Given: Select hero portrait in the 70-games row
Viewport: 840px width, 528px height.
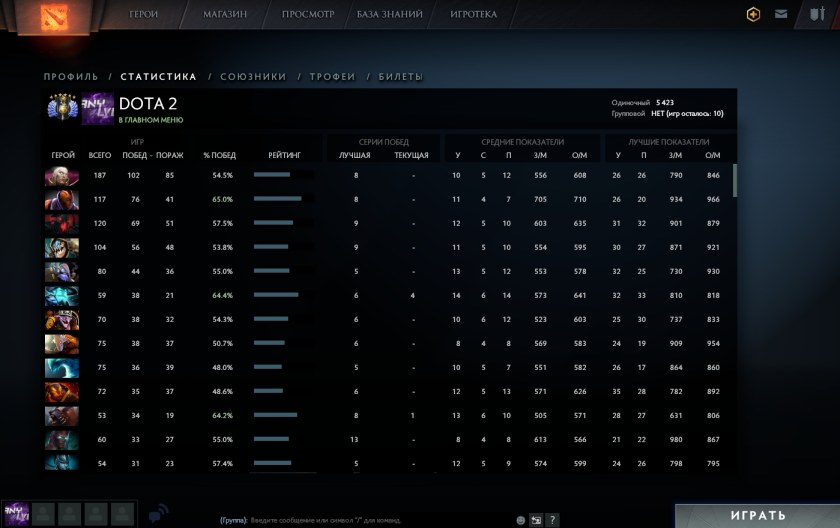Looking at the screenshot, I should click(x=62, y=320).
